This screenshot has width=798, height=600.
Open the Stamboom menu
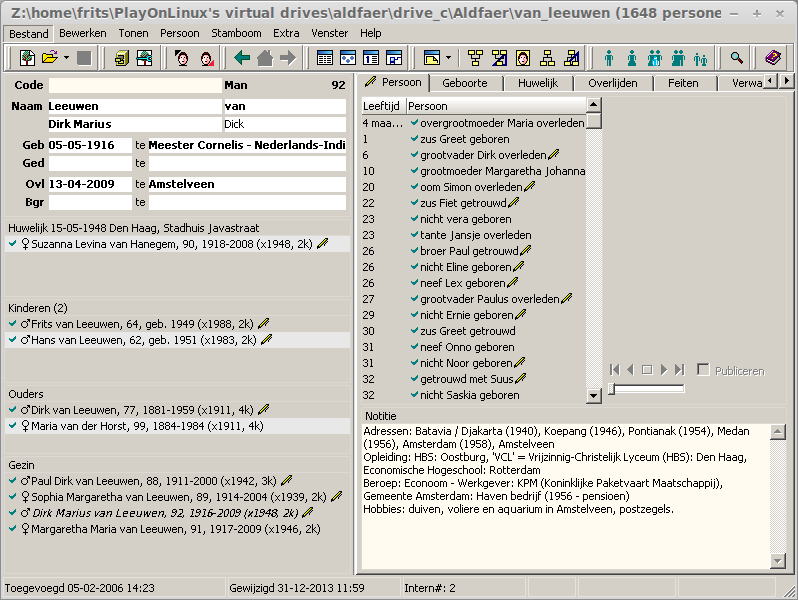(x=236, y=33)
